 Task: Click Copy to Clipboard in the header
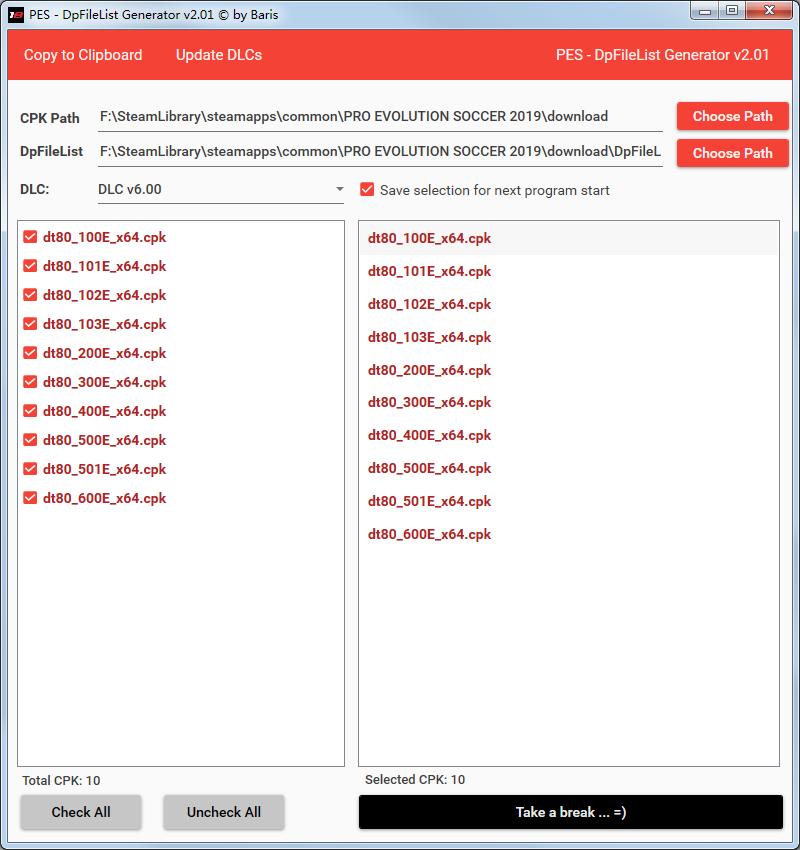pyautogui.click(x=83, y=55)
